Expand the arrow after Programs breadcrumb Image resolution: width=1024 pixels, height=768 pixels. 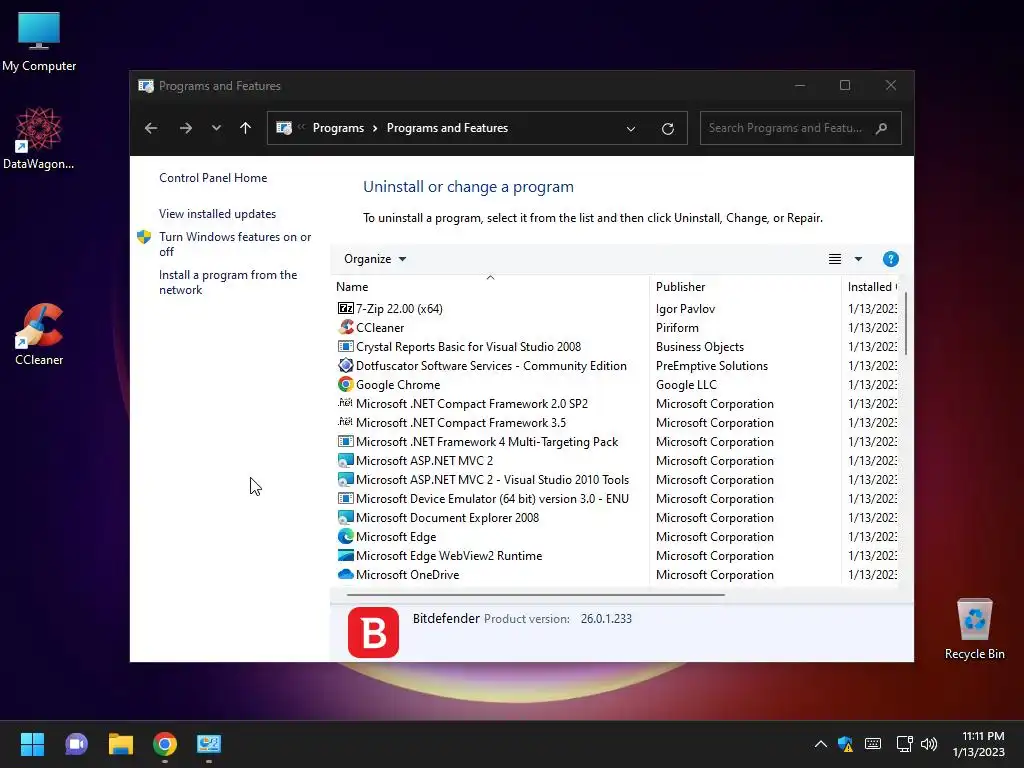point(375,128)
